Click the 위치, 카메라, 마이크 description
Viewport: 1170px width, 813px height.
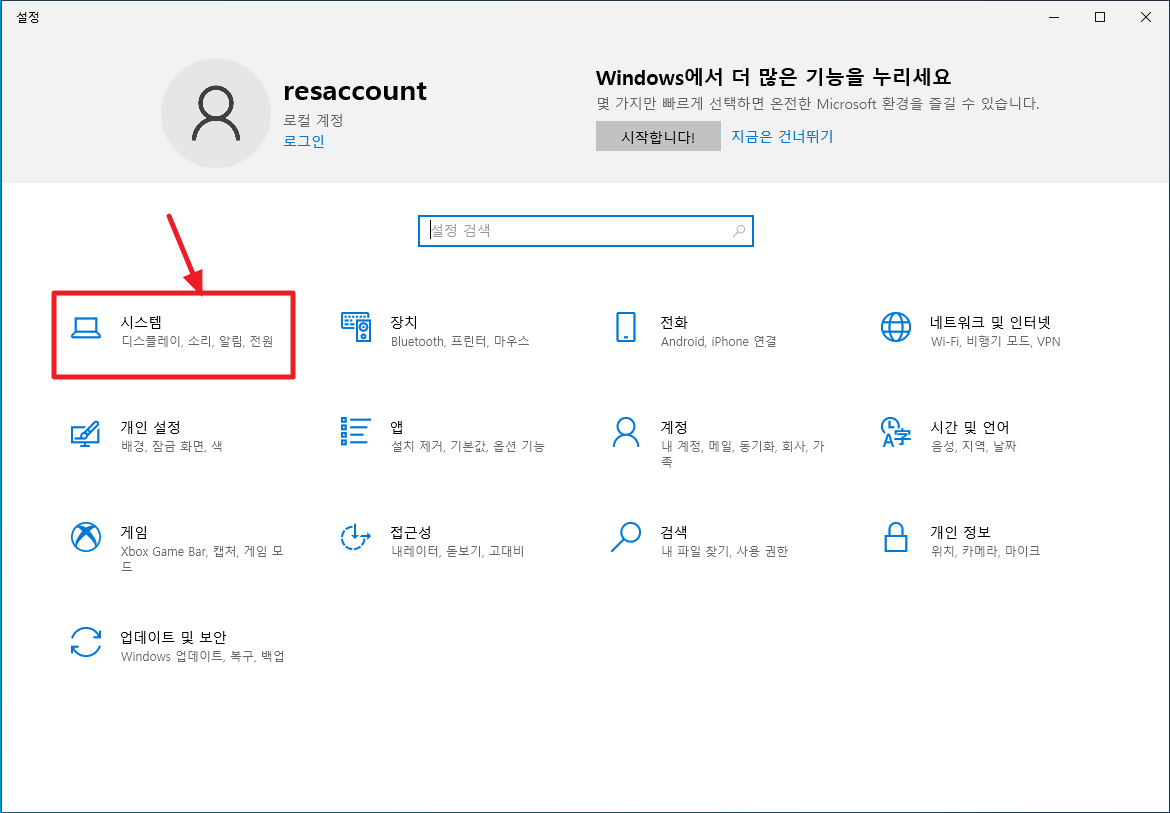(x=985, y=552)
